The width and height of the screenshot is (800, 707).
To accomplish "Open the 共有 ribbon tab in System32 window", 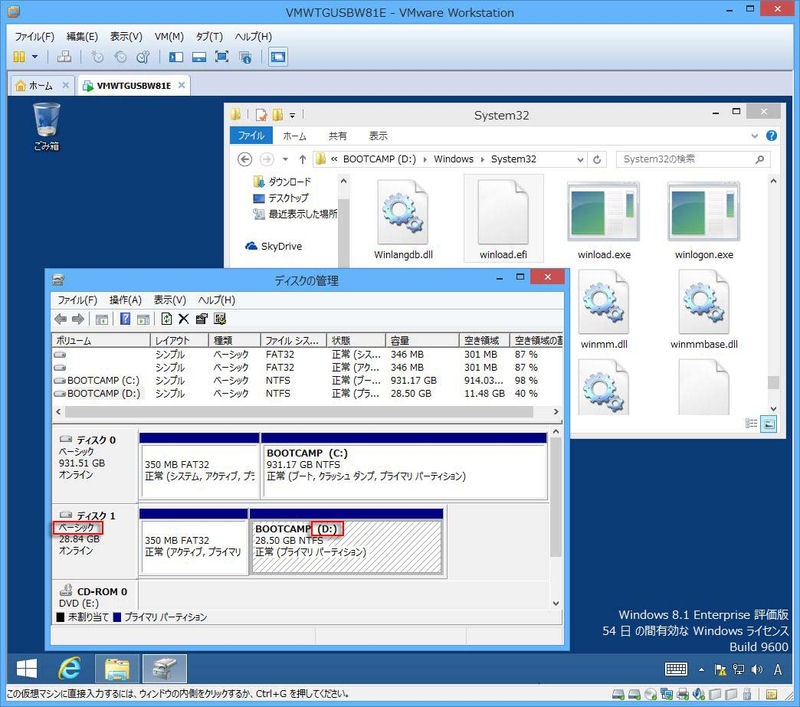I will coord(338,136).
